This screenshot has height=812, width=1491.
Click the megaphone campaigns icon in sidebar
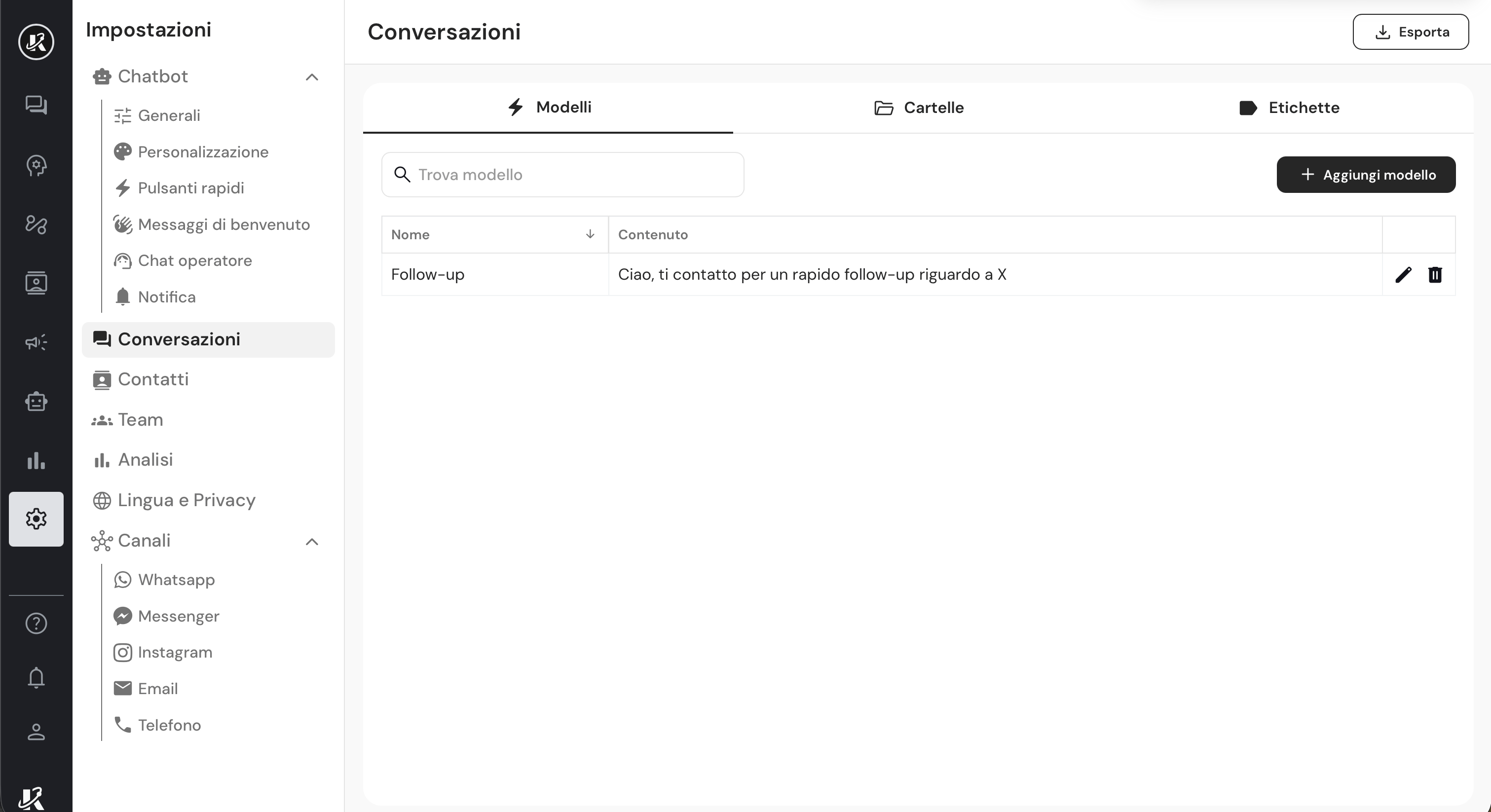tap(36, 342)
